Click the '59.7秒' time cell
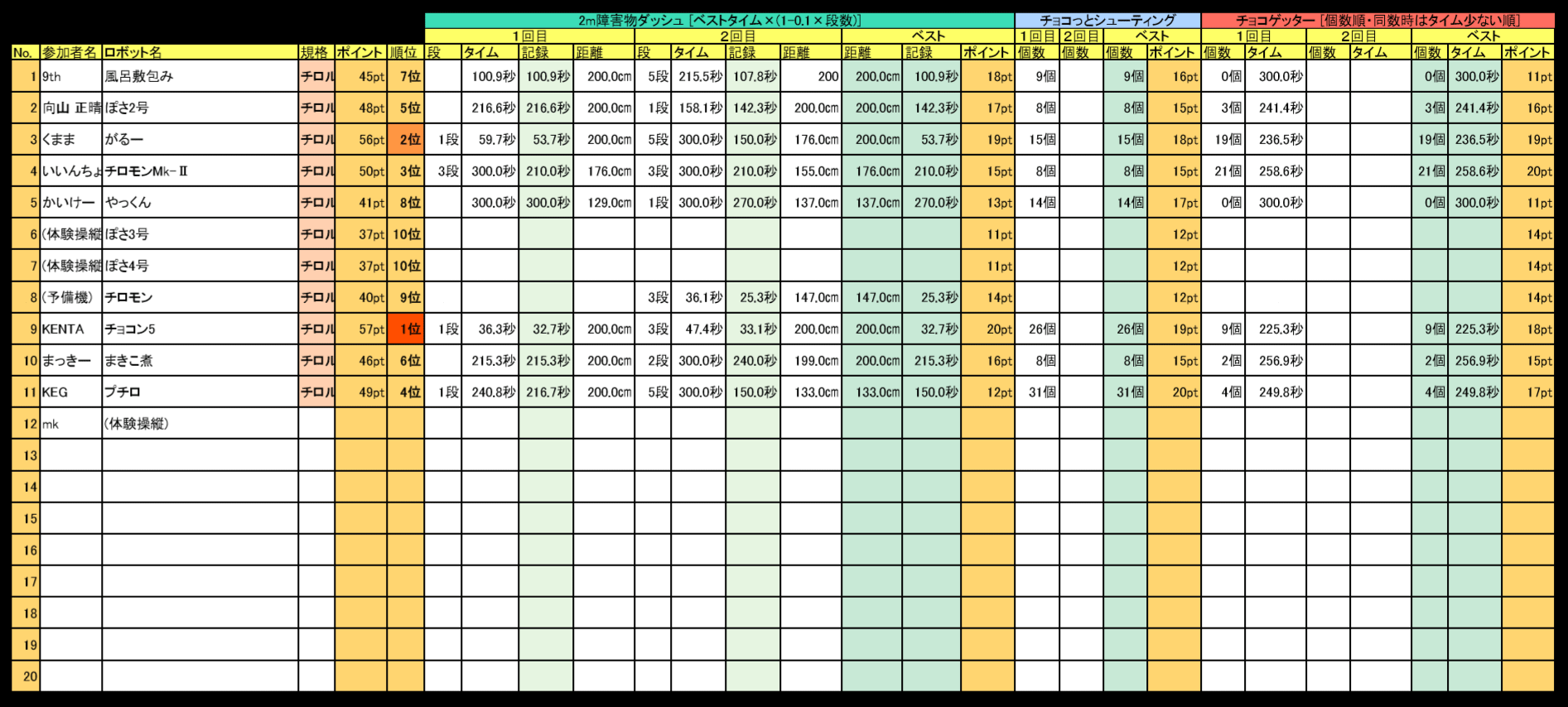 coord(490,139)
